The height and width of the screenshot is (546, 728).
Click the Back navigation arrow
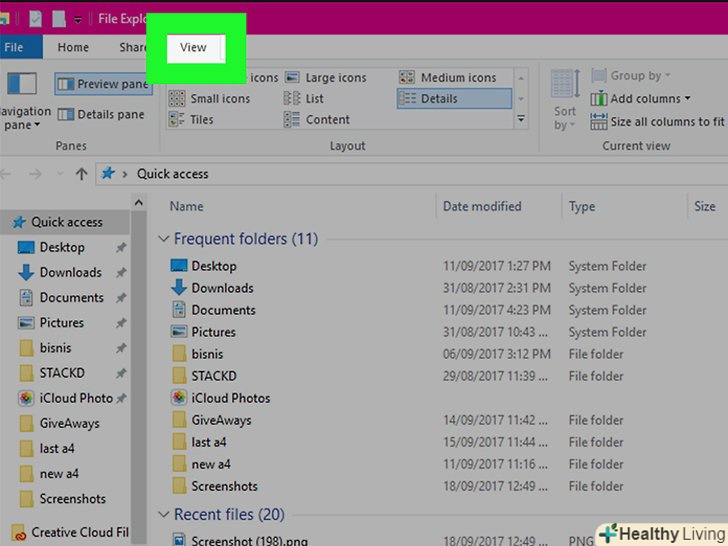(x=6, y=174)
